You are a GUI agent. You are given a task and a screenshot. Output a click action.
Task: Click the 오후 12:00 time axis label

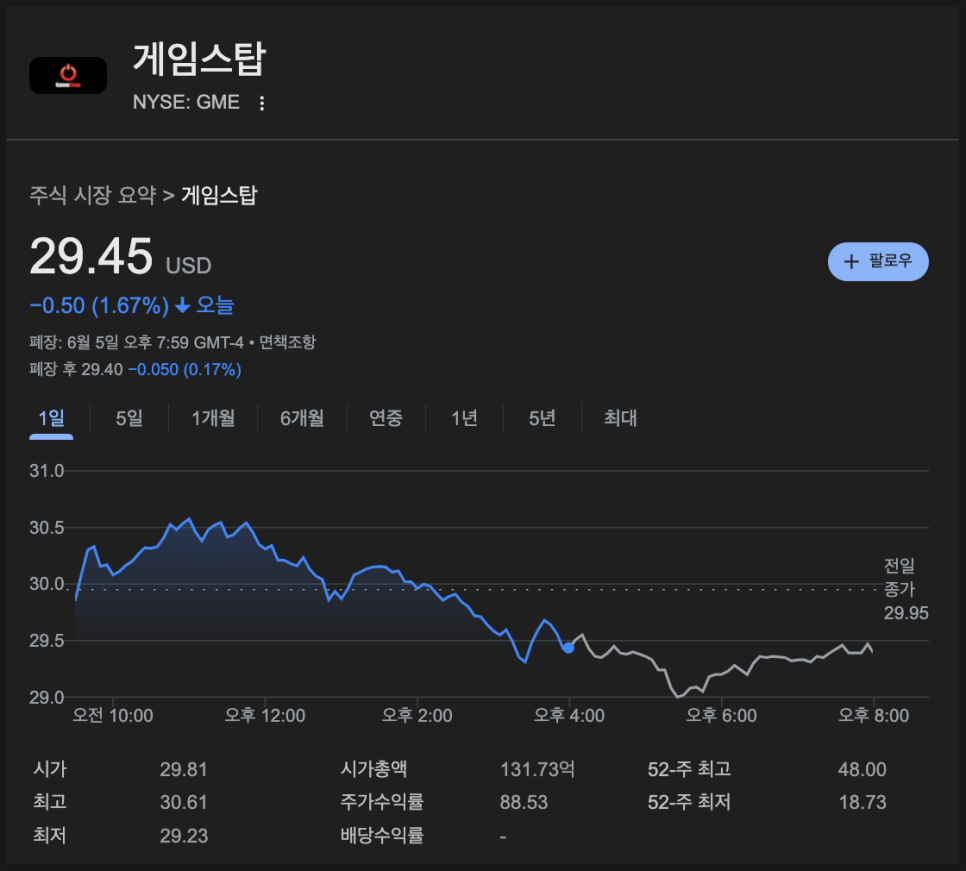click(x=265, y=715)
